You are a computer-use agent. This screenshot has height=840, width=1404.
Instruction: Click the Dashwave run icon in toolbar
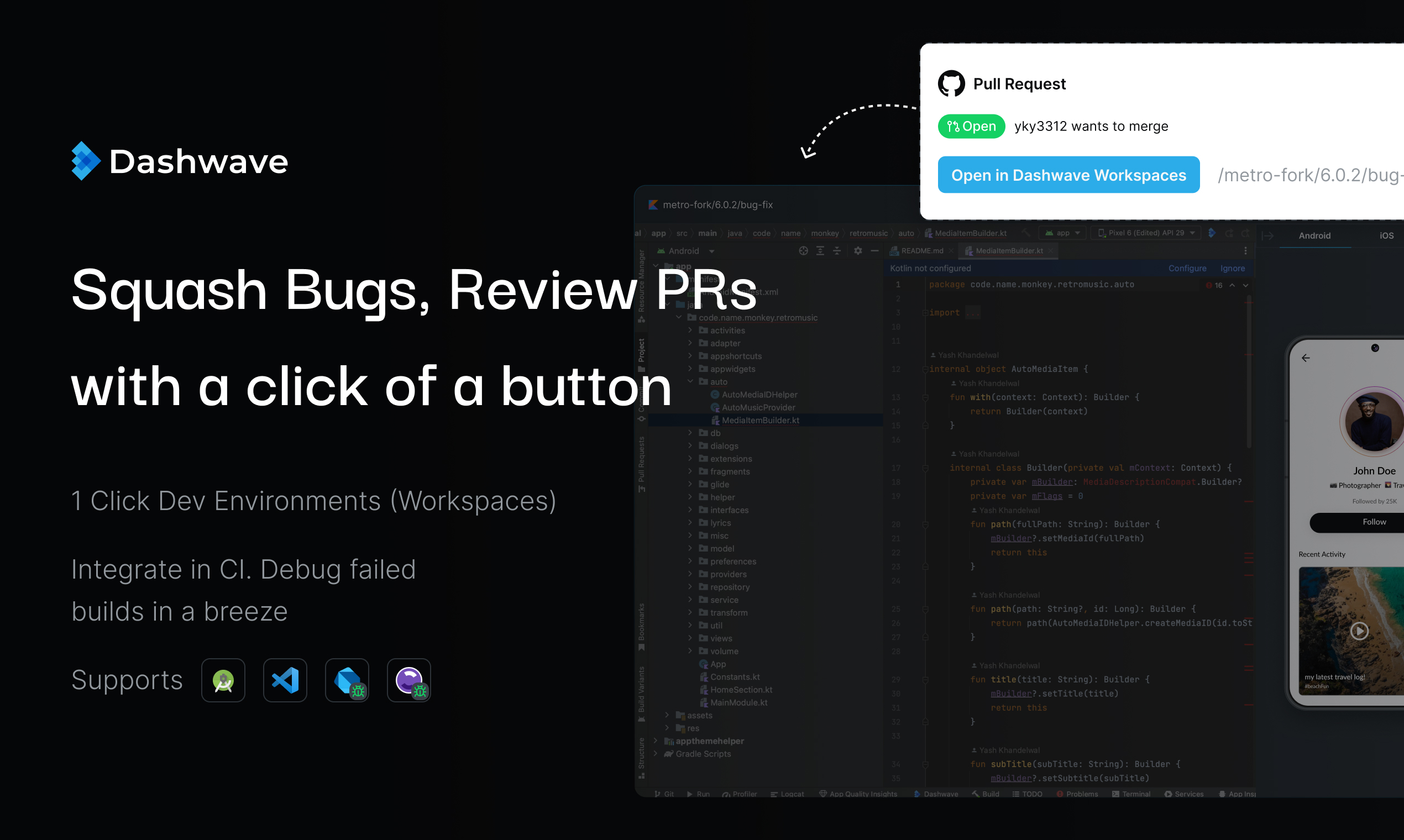tap(1212, 233)
